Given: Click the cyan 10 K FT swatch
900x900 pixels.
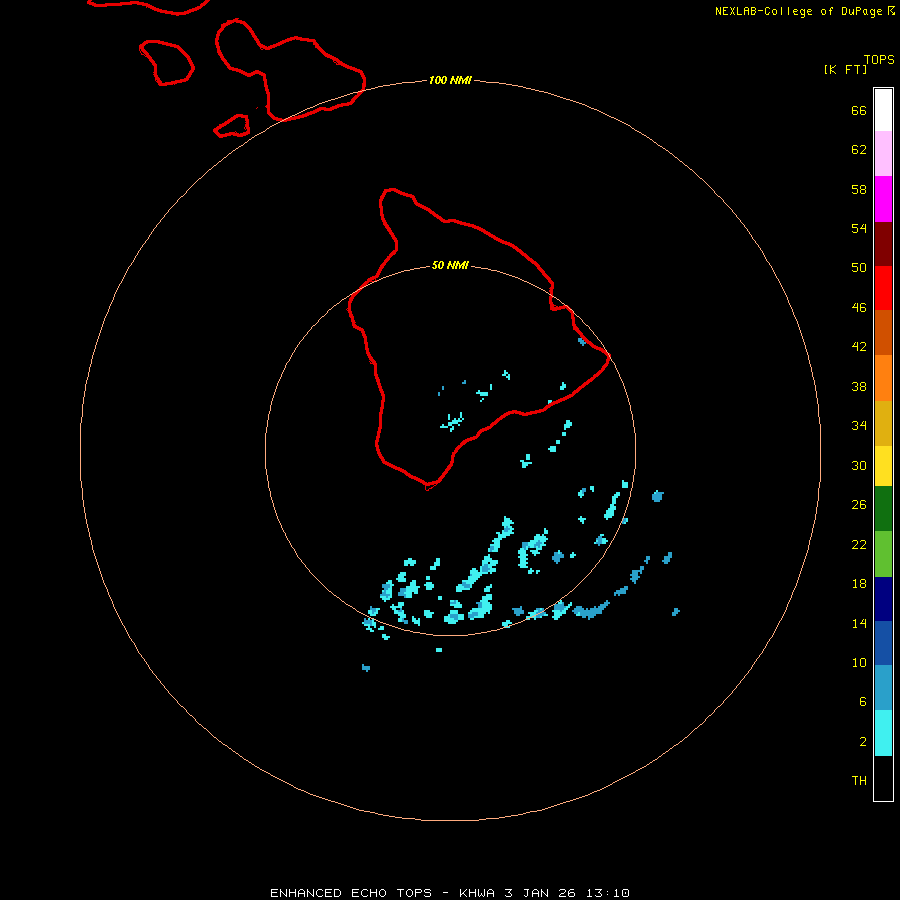Looking at the screenshot, I should click(x=883, y=733).
